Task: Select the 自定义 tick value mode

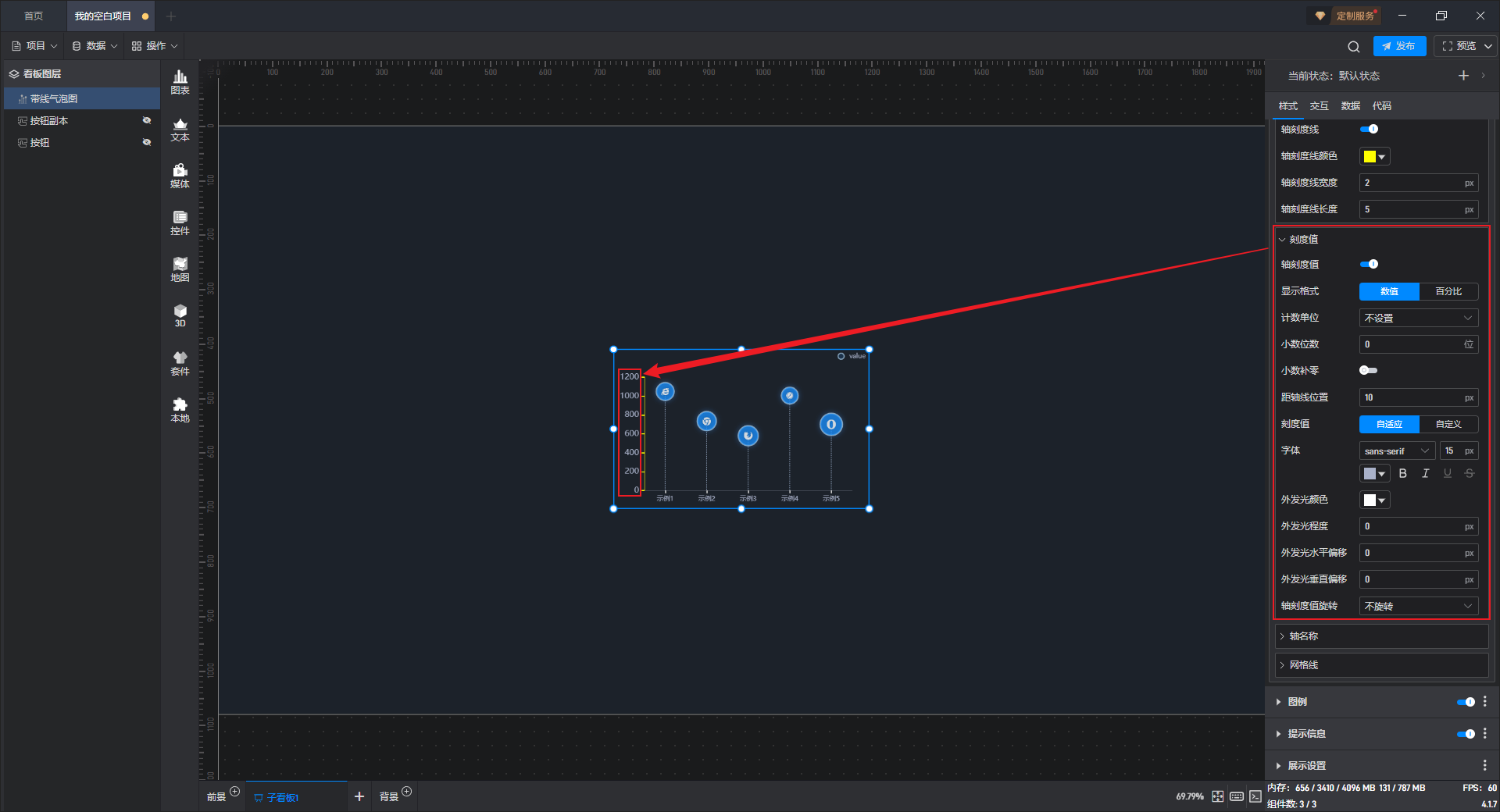Action: point(1448,424)
